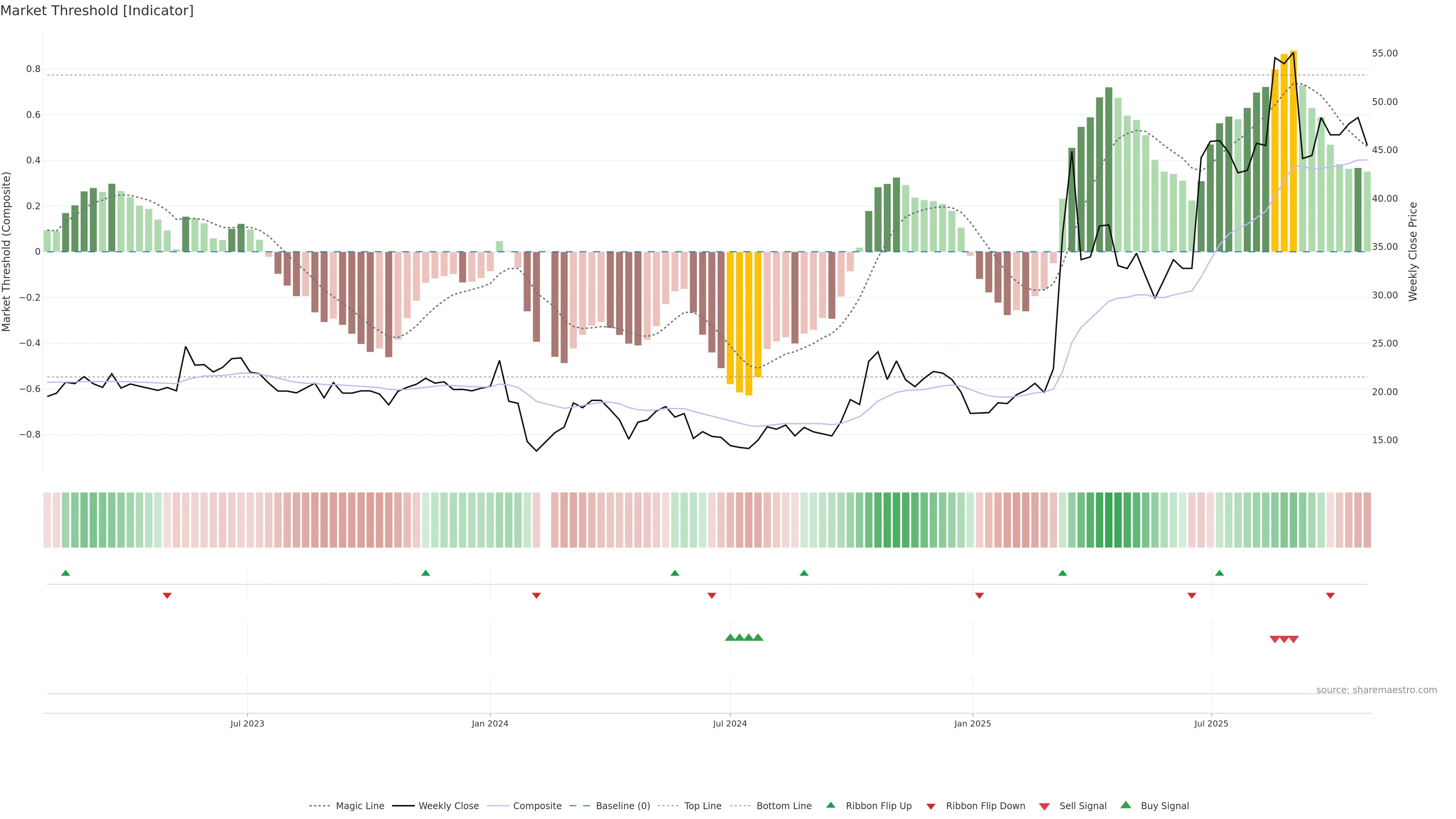Click the Sell Signal legend icon

1044,806
